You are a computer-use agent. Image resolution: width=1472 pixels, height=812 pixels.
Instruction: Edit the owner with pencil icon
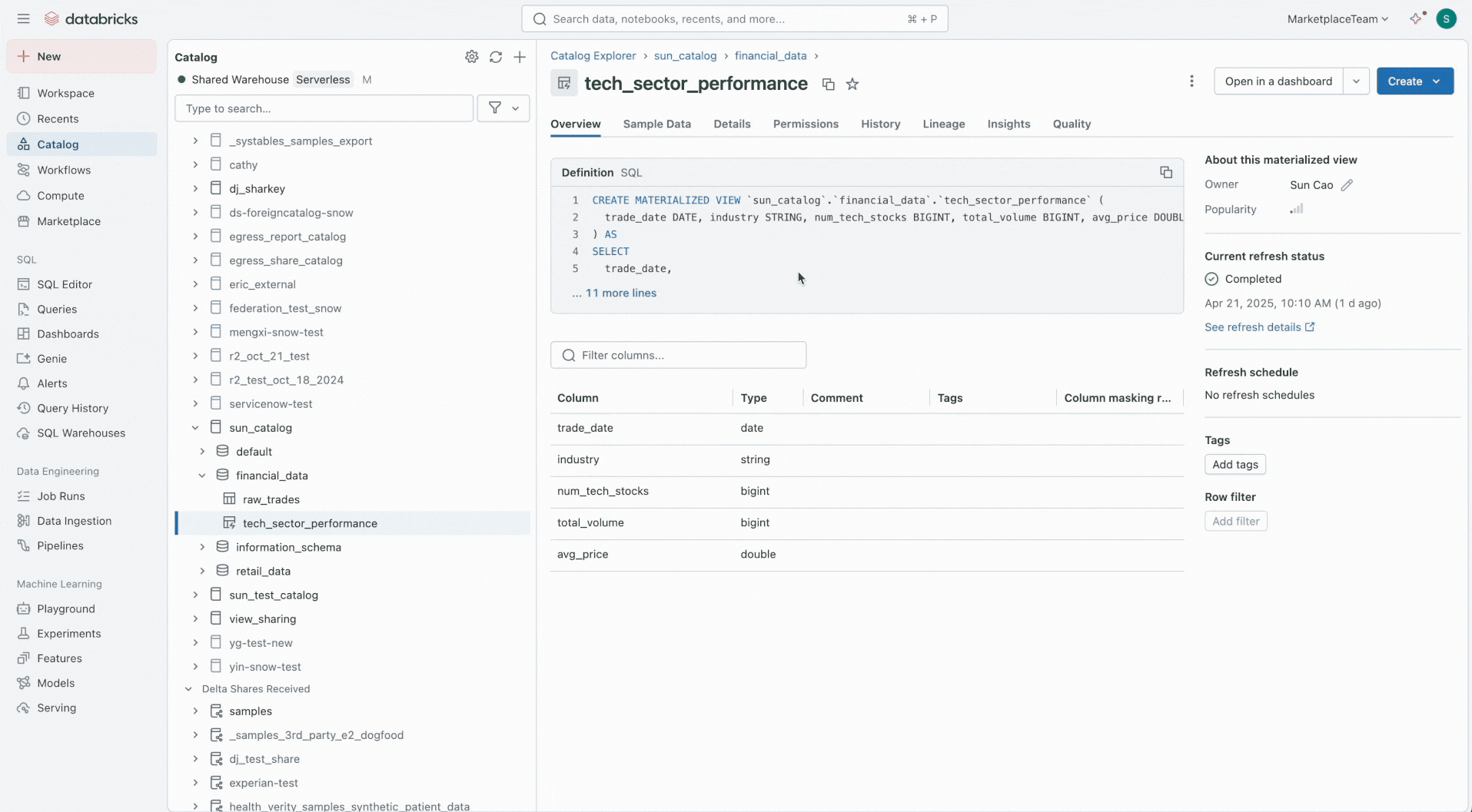(x=1347, y=185)
